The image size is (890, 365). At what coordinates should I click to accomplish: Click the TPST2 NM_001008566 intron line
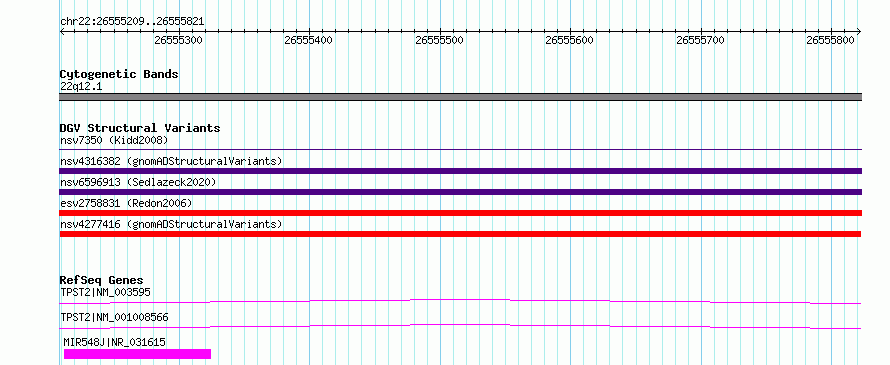(x=460, y=326)
